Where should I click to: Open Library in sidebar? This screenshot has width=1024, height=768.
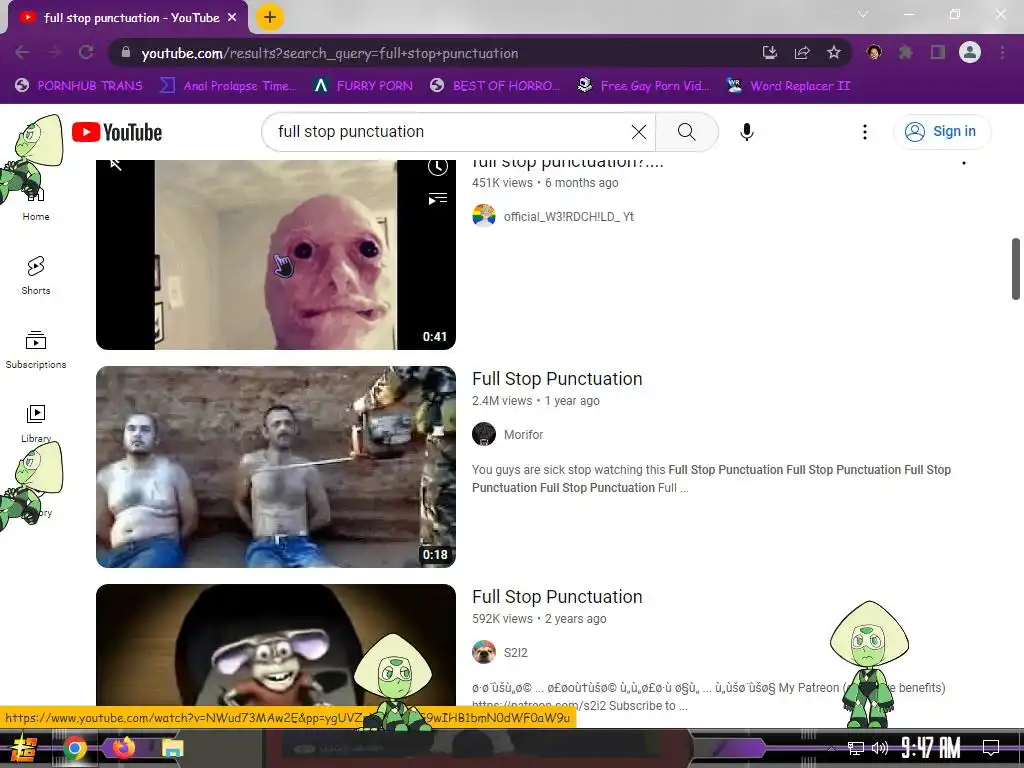(x=36, y=423)
